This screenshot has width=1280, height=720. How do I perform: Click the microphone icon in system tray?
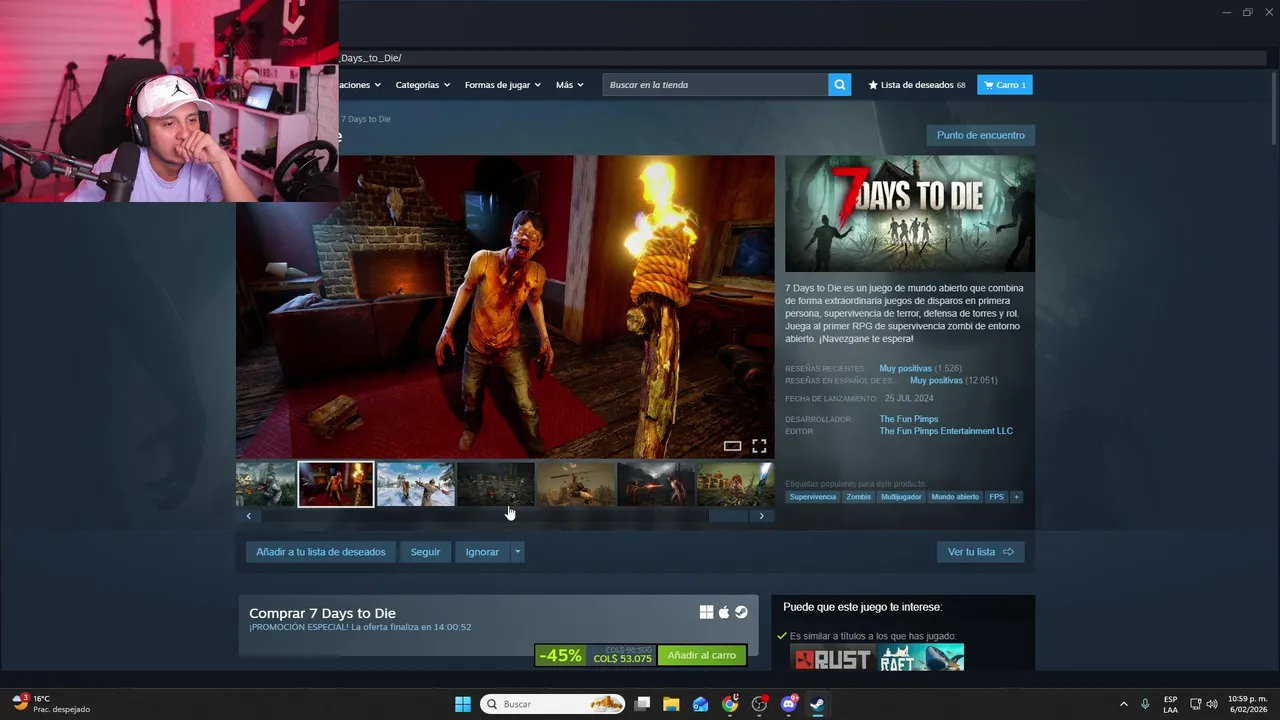click(1145, 704)
